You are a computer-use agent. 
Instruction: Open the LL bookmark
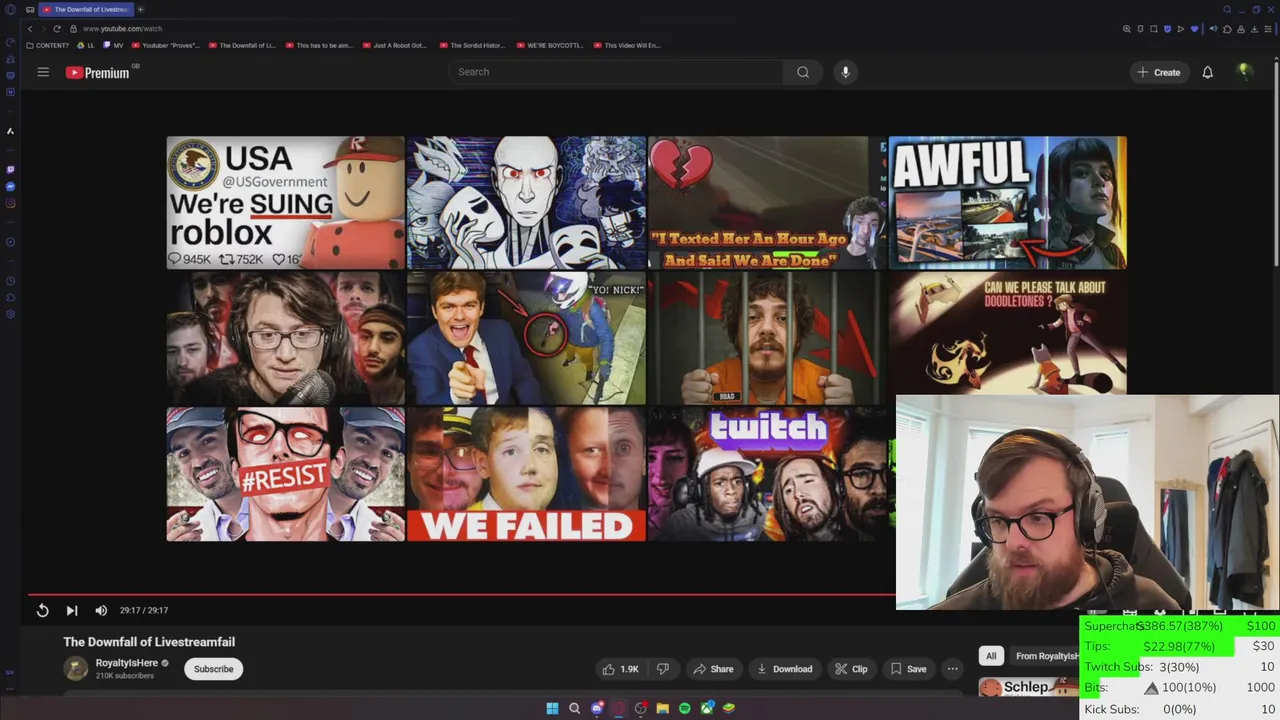pos(86,45)
